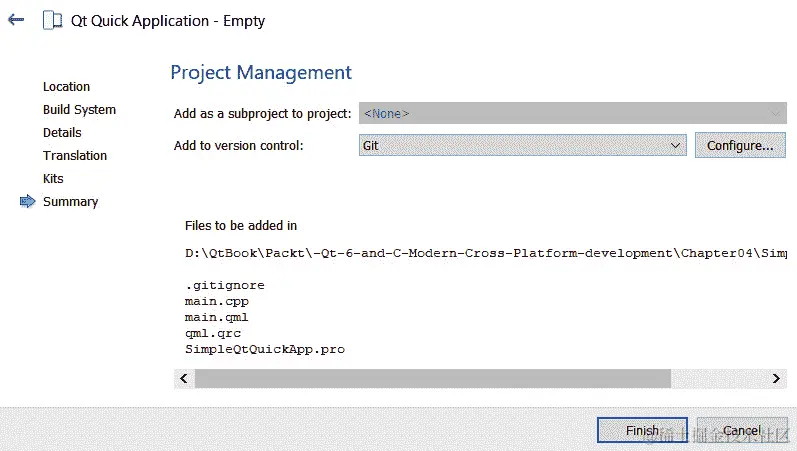Viewport: 797px width, 451px height.
Task: Click the horizontal scrollbar thumb
Action: click(433, 378)
